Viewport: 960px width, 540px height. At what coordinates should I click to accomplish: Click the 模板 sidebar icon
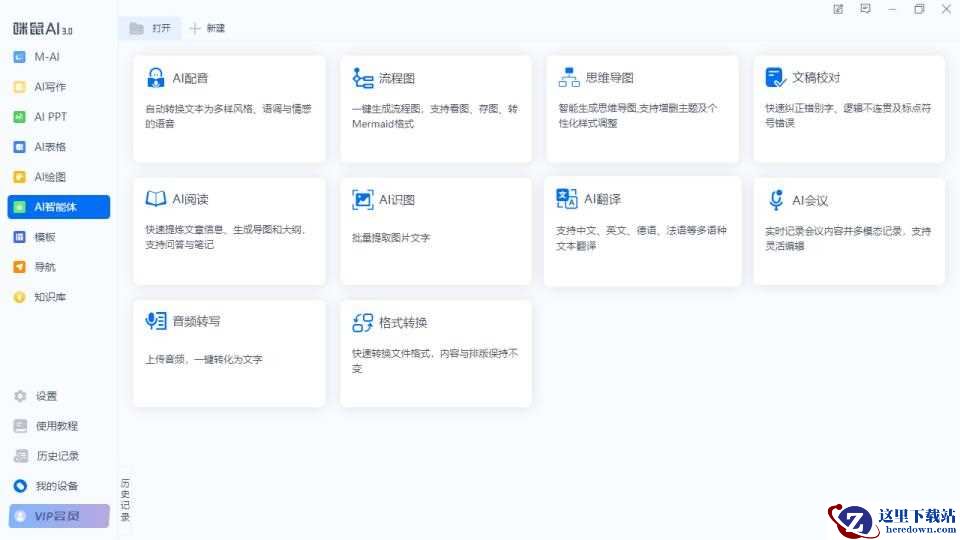pyautogui.click(x=20, y=237)
